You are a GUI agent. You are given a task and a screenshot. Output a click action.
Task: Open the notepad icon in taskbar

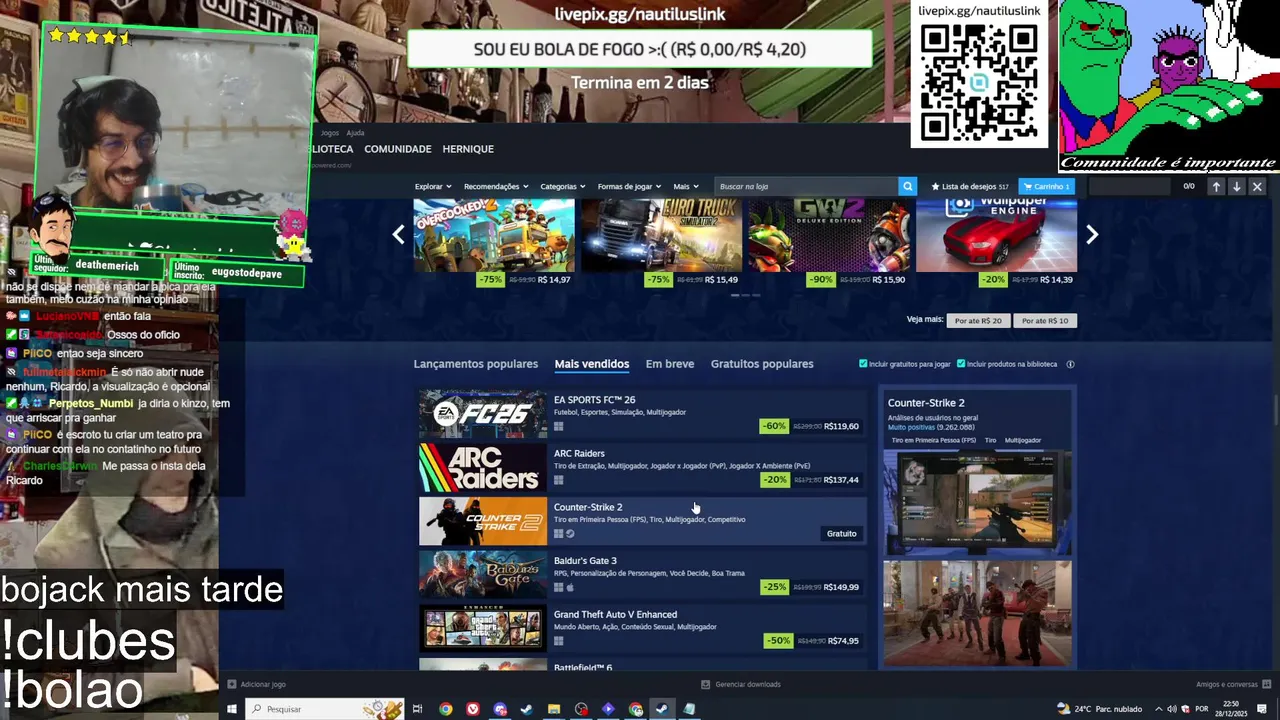[689, 709]
